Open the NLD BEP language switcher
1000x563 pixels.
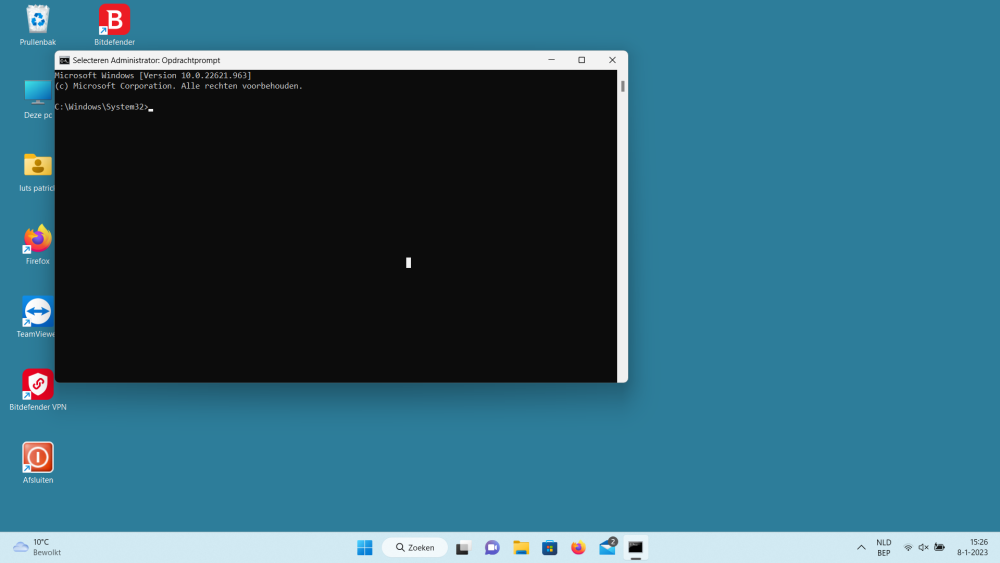(x=884, y=547)
